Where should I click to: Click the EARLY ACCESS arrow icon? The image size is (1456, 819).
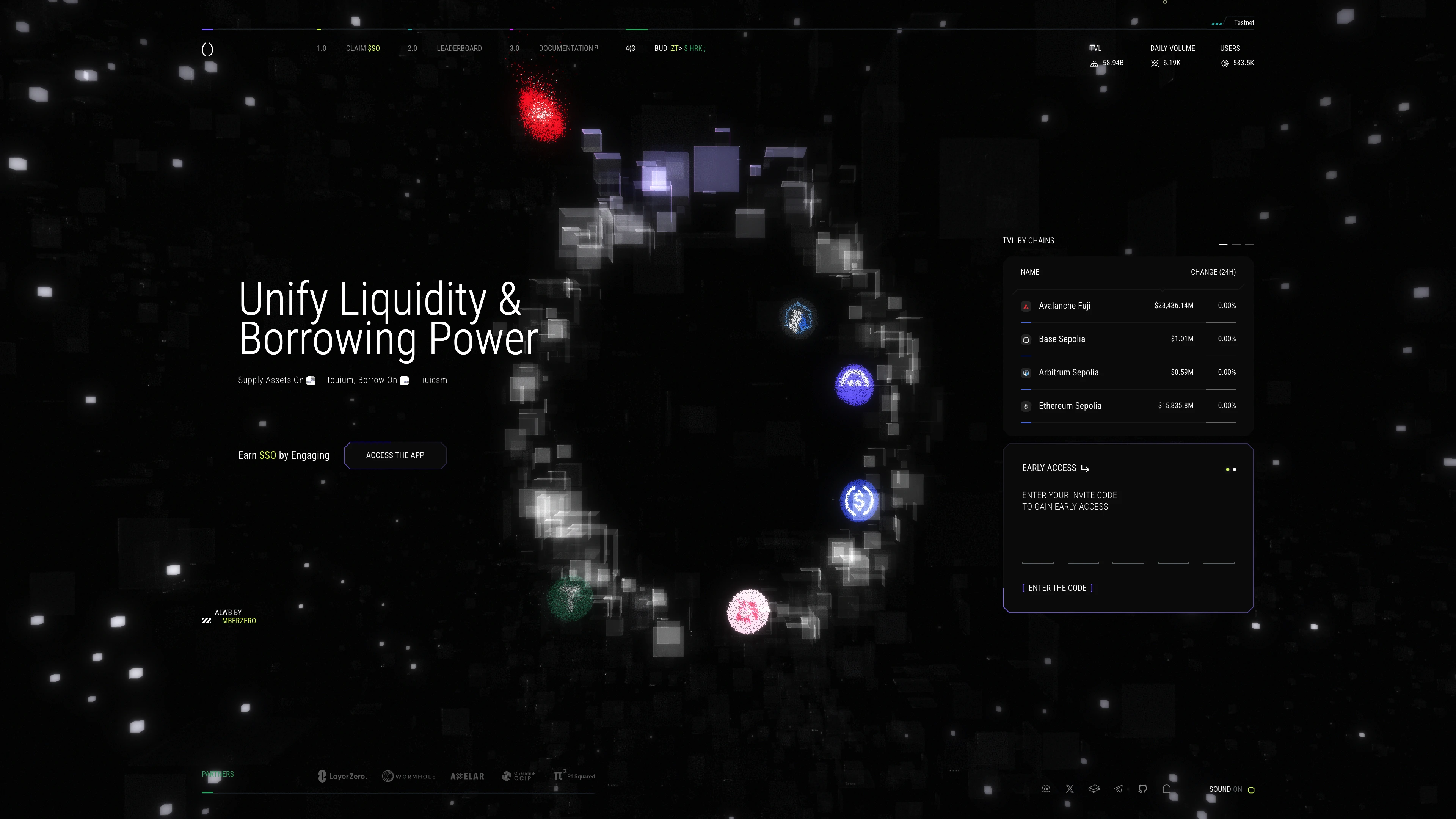(x=1085, y=469)
